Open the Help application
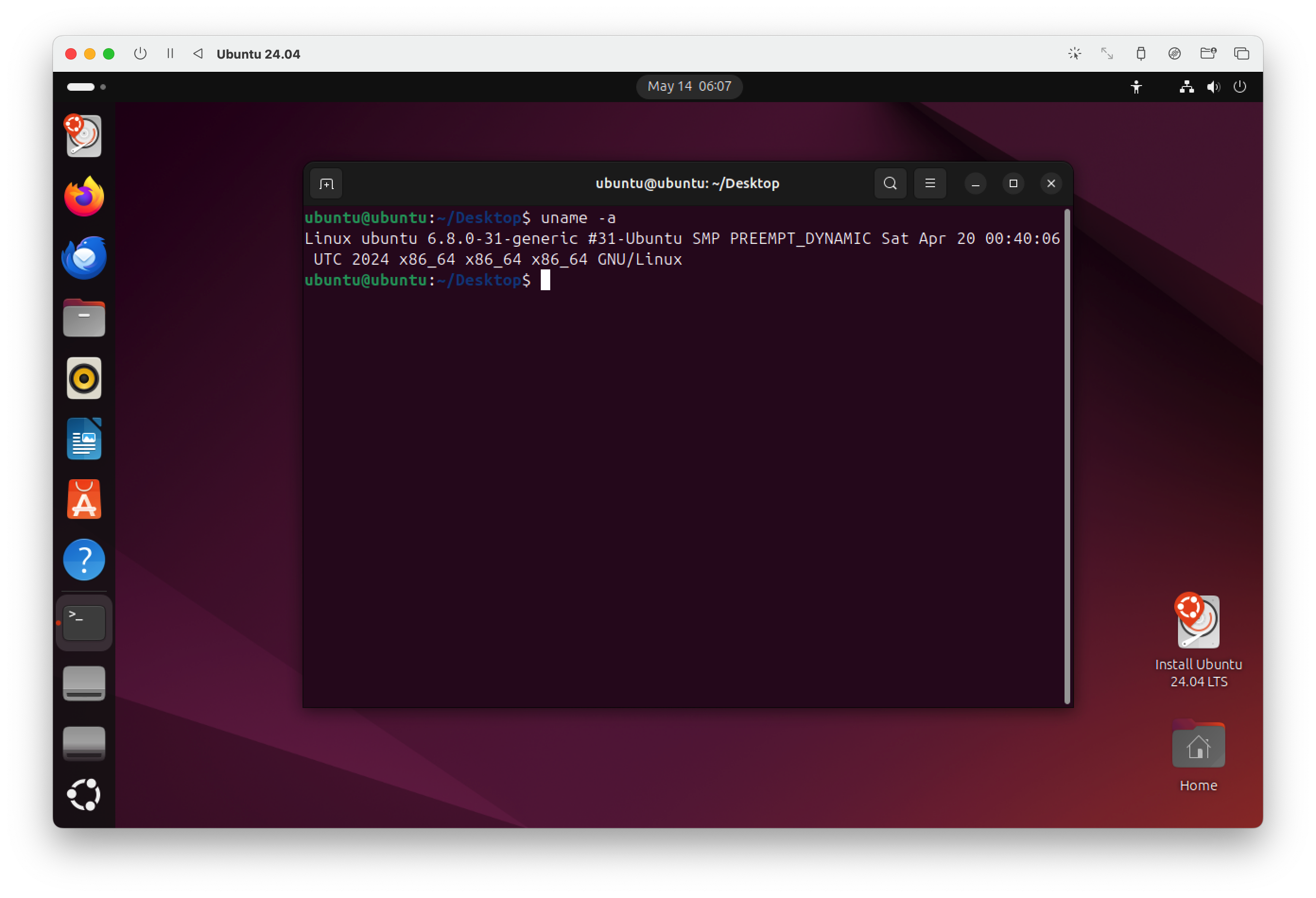The image size is (1316, 898). point(84,560)
